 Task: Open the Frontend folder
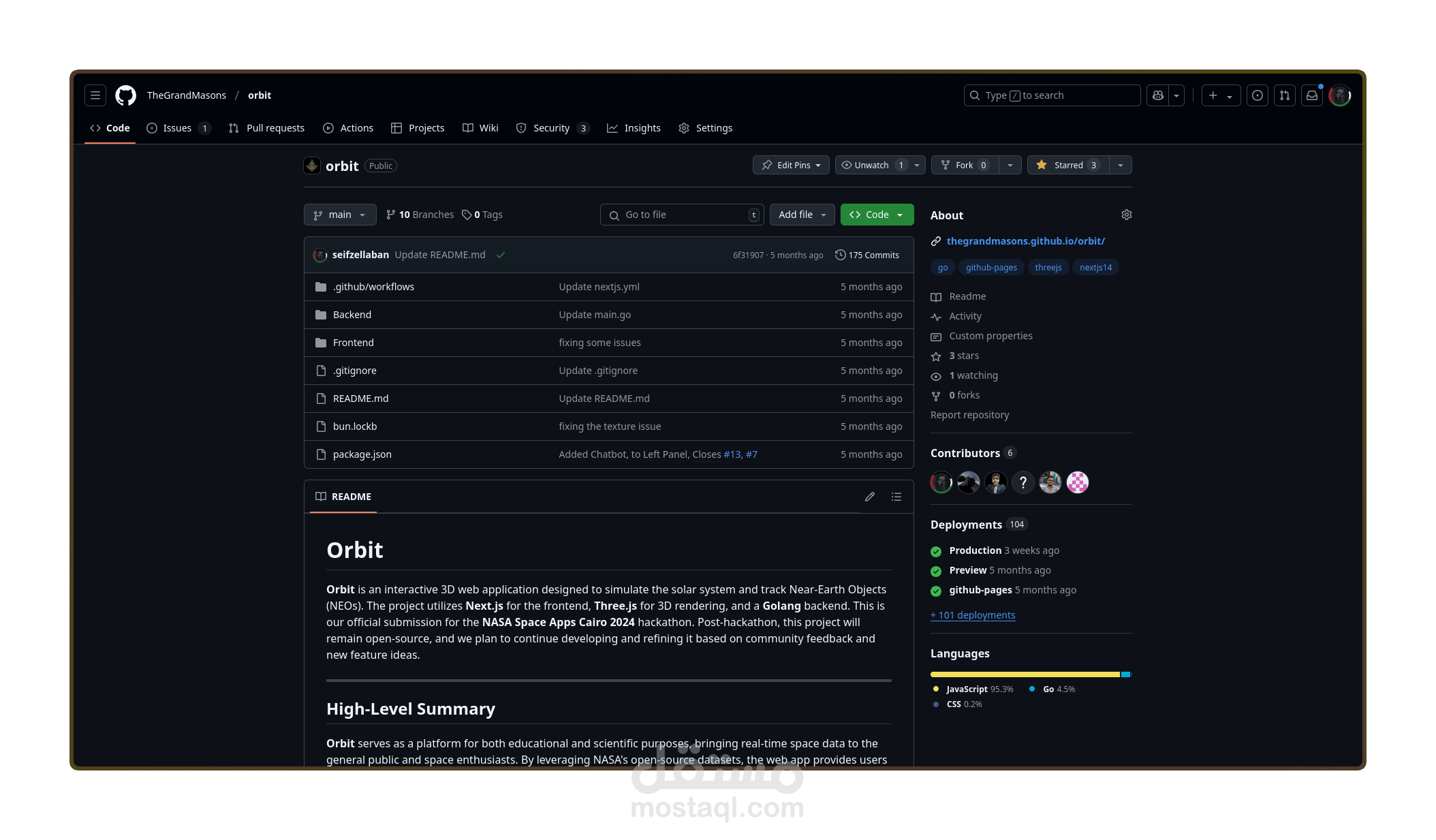coord(354,343)
